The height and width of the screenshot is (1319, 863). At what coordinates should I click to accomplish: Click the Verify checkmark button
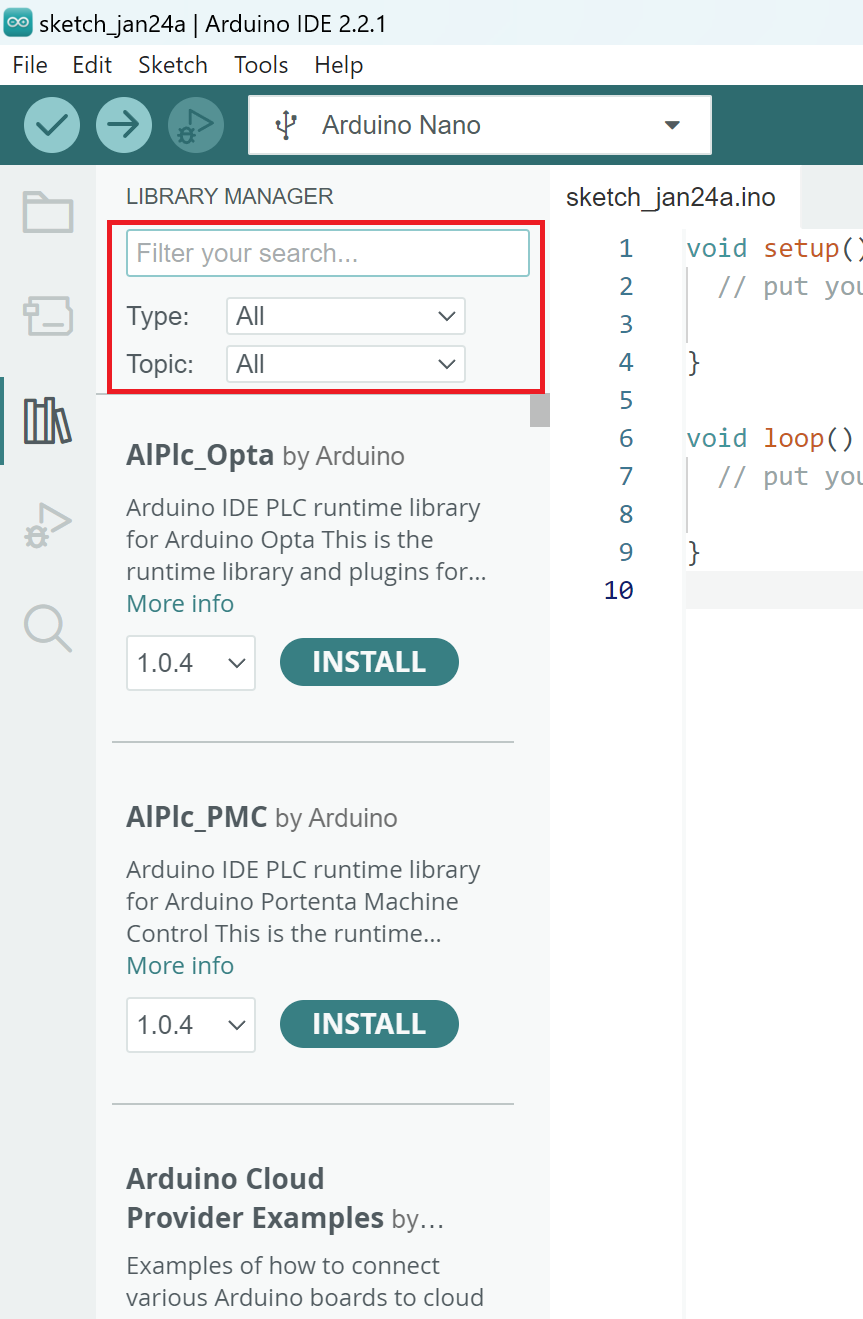52,125
